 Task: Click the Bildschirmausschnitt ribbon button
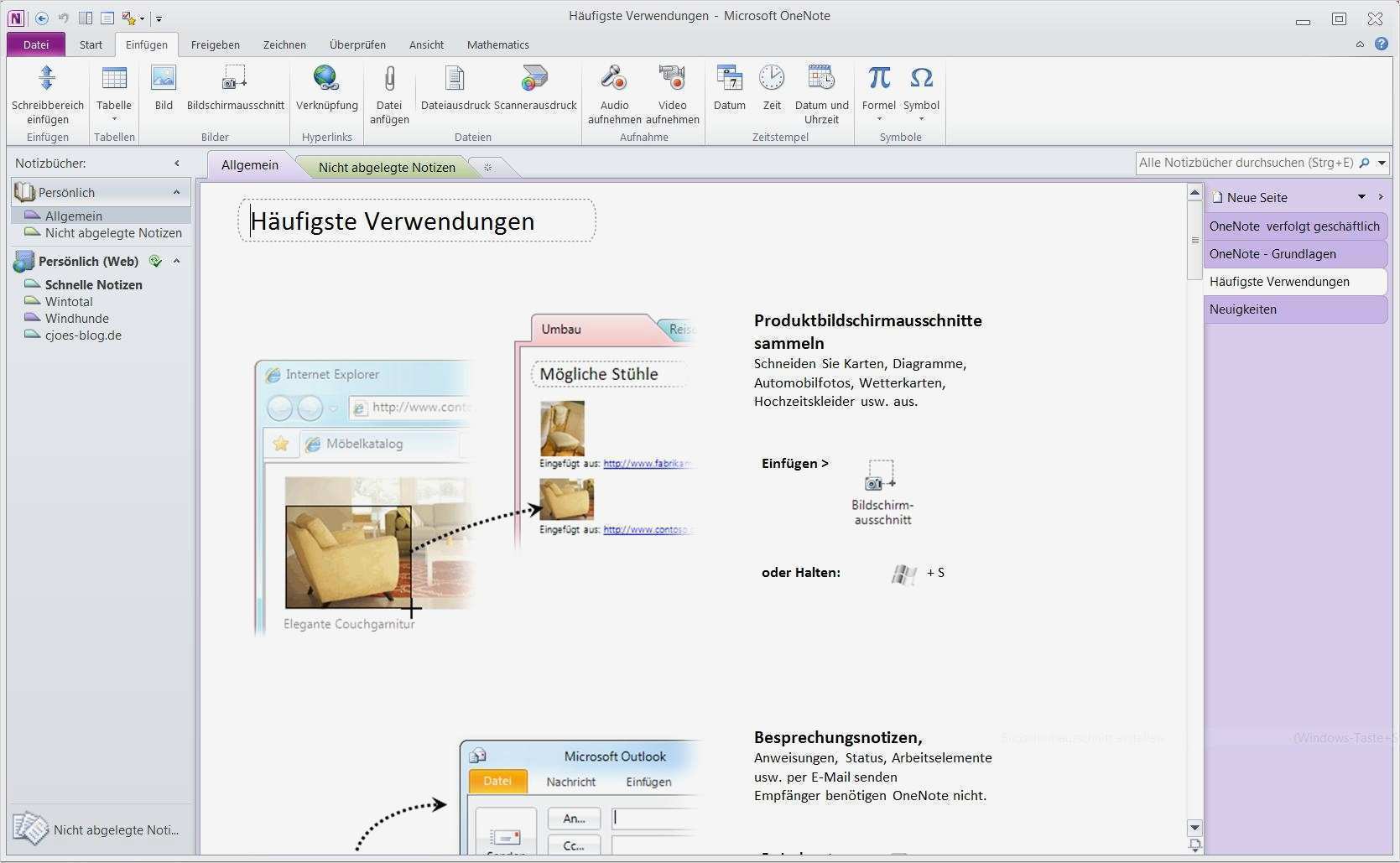(x=235, y=88)
